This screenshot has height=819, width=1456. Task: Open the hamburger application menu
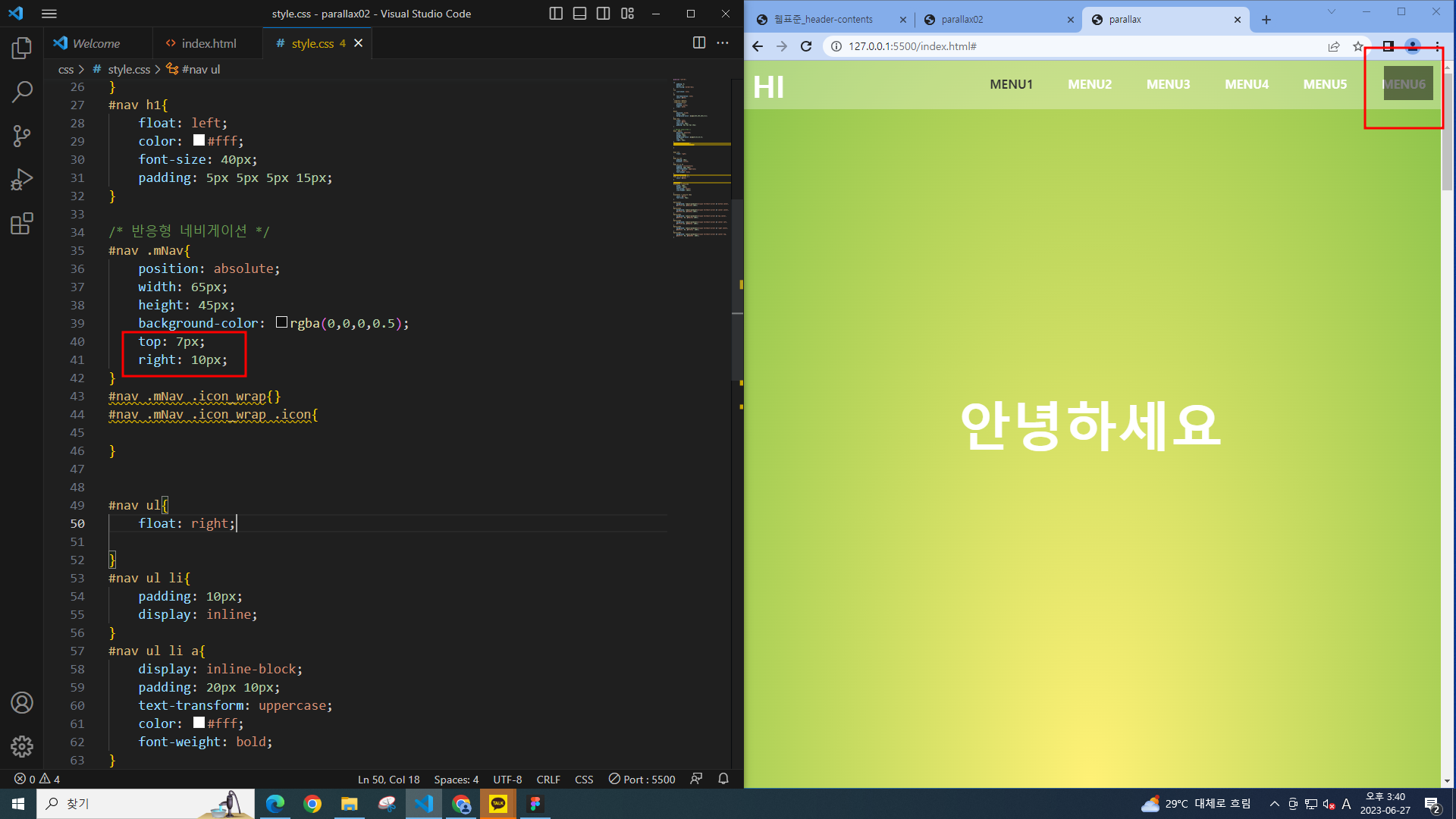pyautogui.click(x=49, y=14)
